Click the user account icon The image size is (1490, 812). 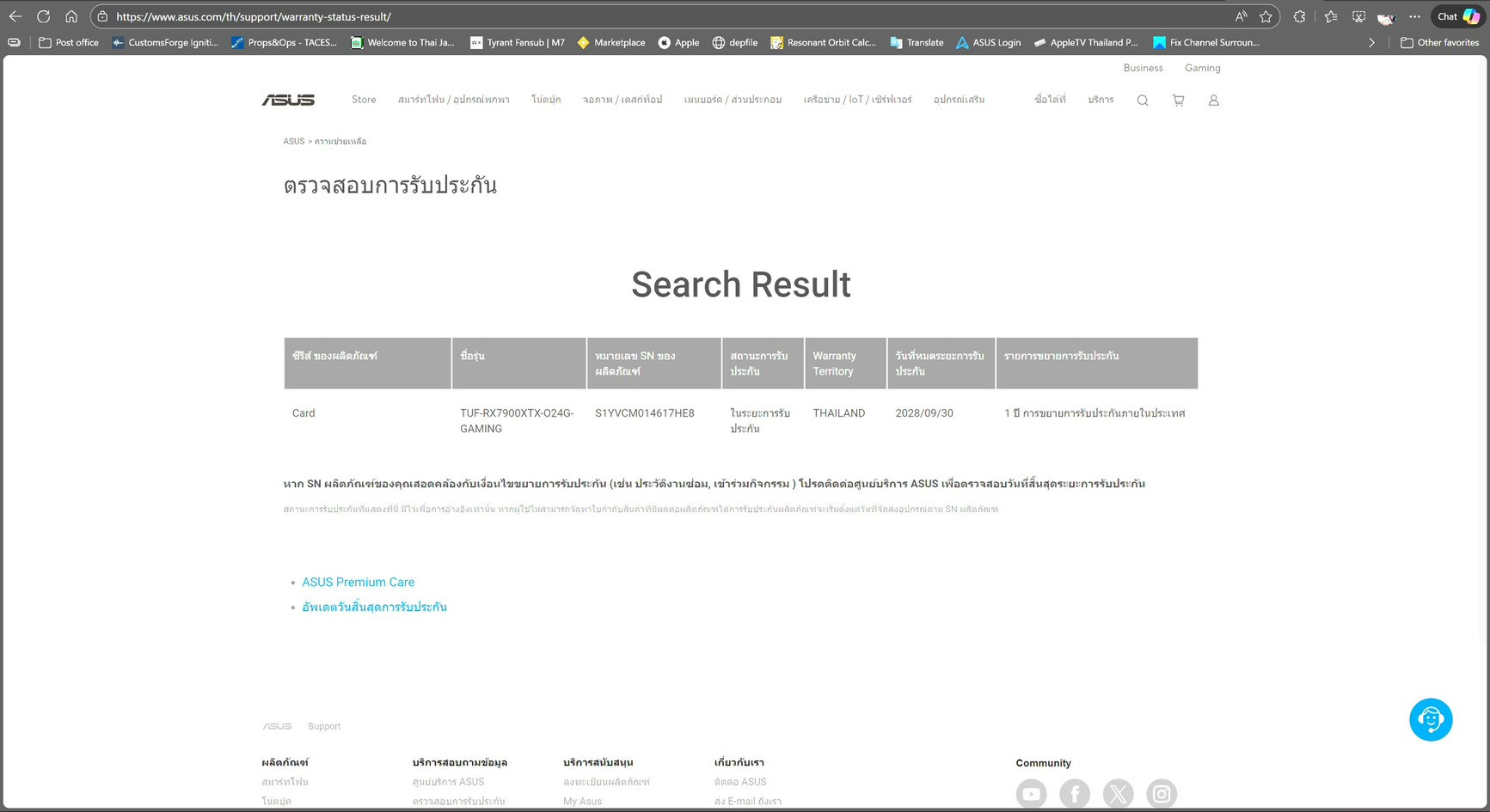tap(1213, 101)
